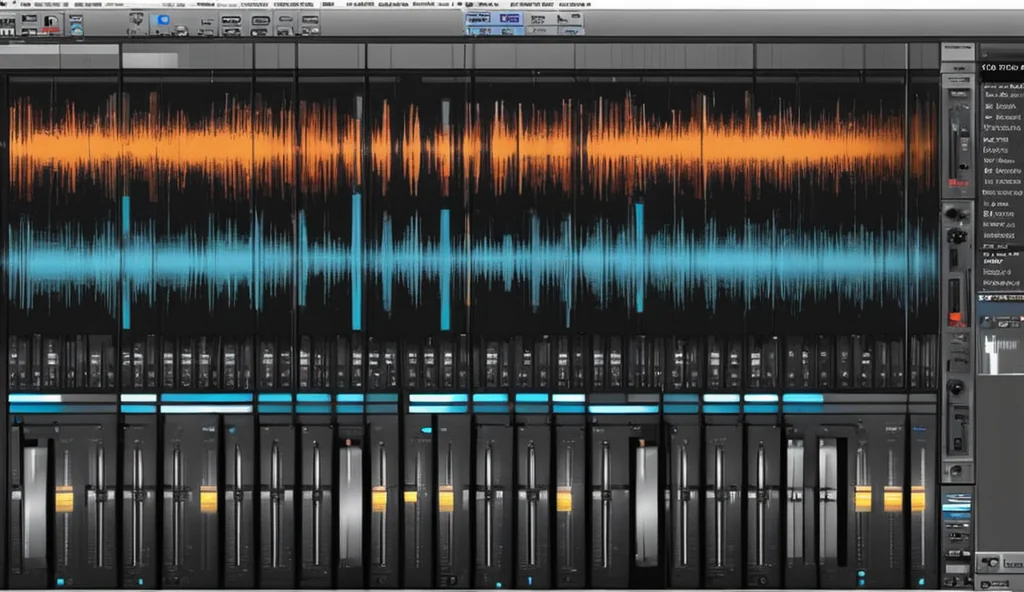Select the blue-highlighted row in right panel list
This screenshot has width=1024, height=592.
coord(1001,297)
